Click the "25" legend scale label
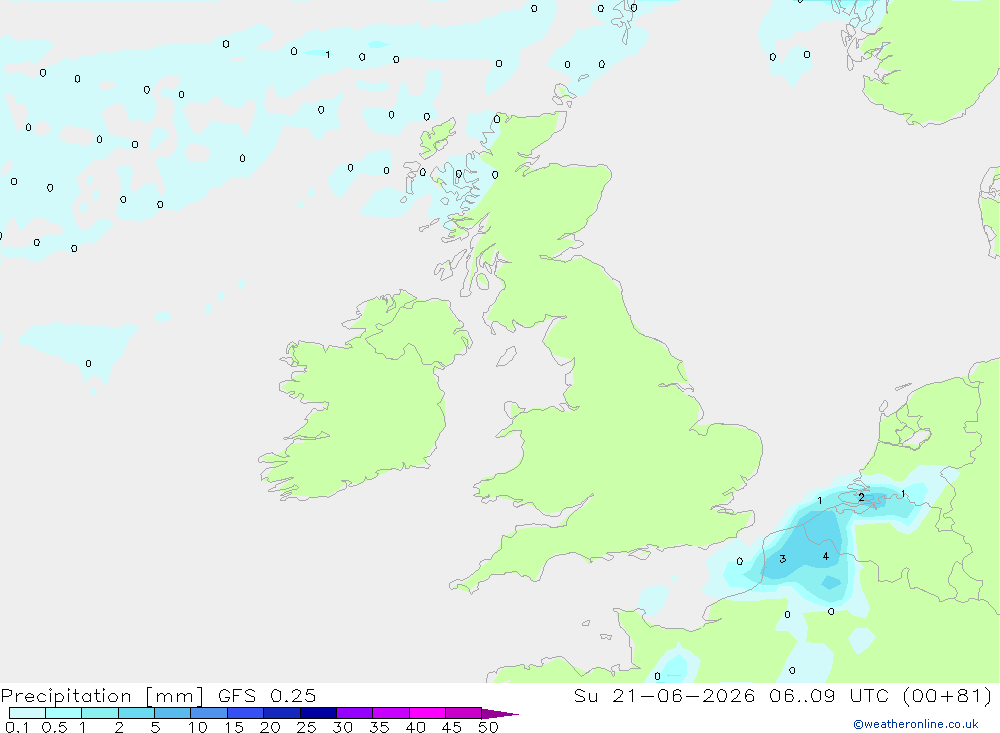 307,727
